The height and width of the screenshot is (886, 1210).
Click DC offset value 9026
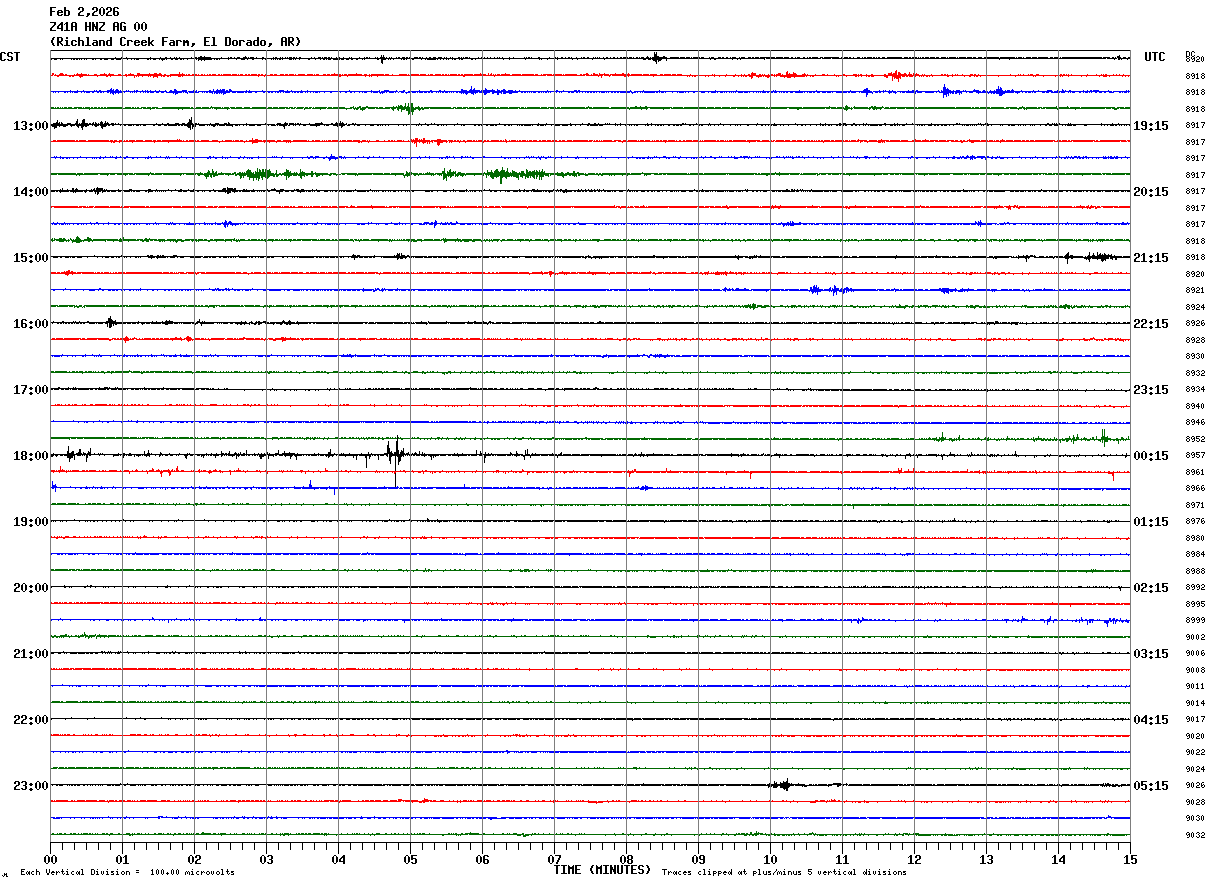pyautogui.click(x=1195, y=786)
